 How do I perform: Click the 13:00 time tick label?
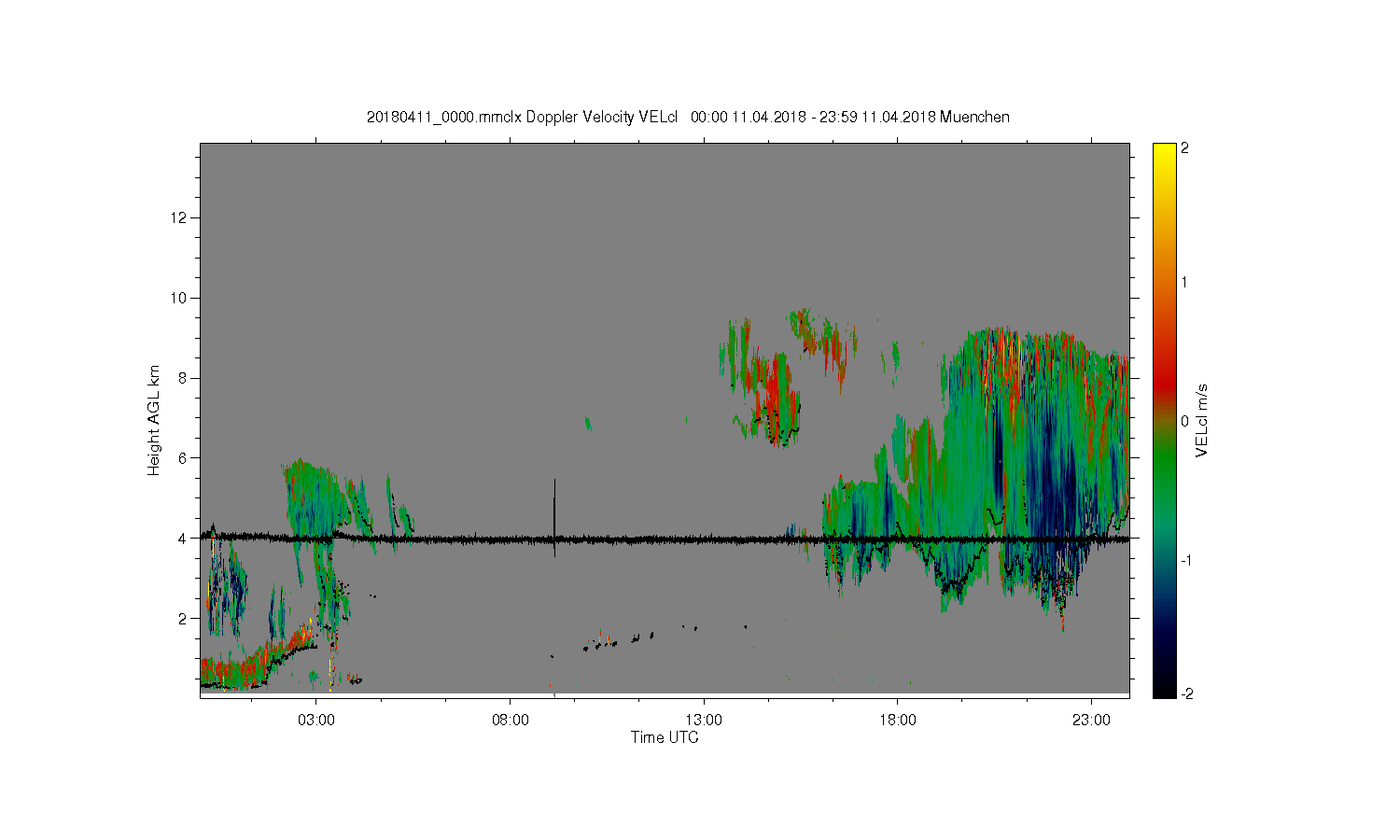tap(704, 721)
